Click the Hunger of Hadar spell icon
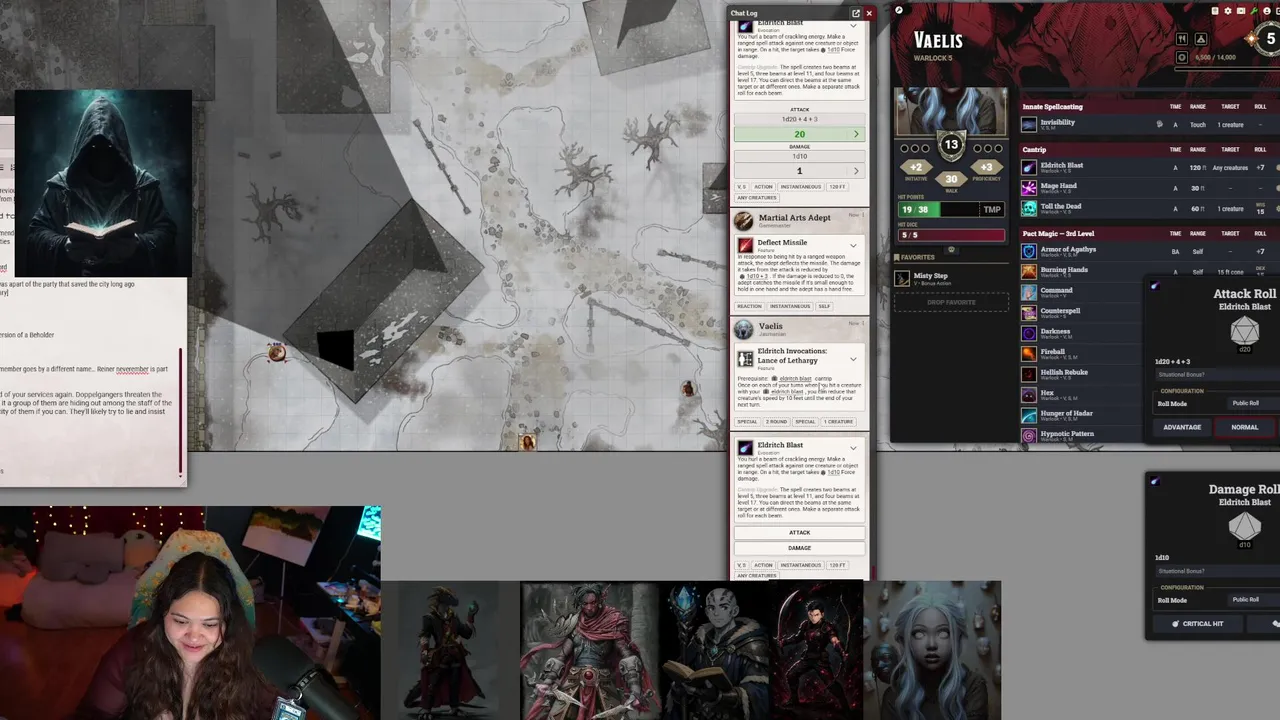 (x=1029, y=415)
